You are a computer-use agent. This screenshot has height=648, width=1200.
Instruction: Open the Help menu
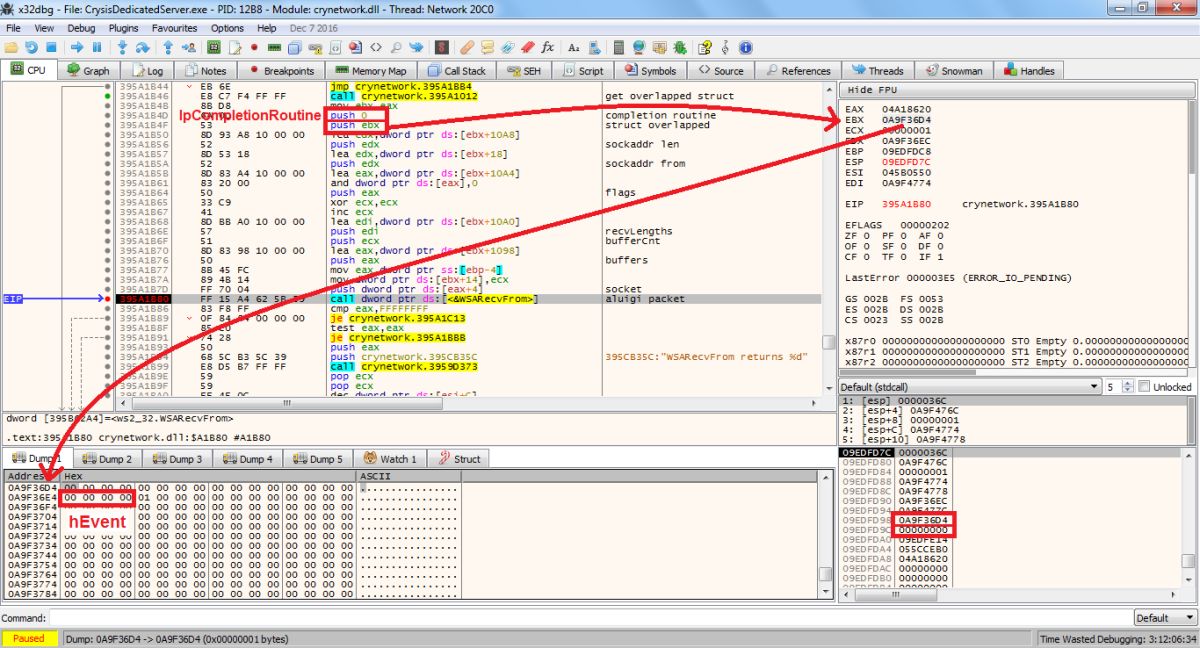pos(266,28)
